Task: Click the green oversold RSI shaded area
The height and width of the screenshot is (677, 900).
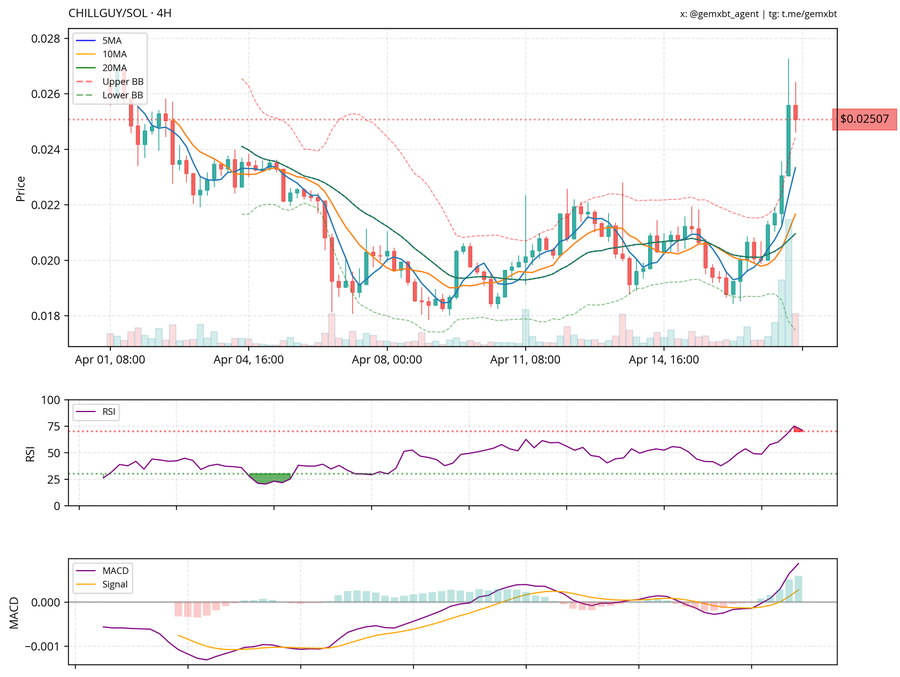Action: [268, 478]
